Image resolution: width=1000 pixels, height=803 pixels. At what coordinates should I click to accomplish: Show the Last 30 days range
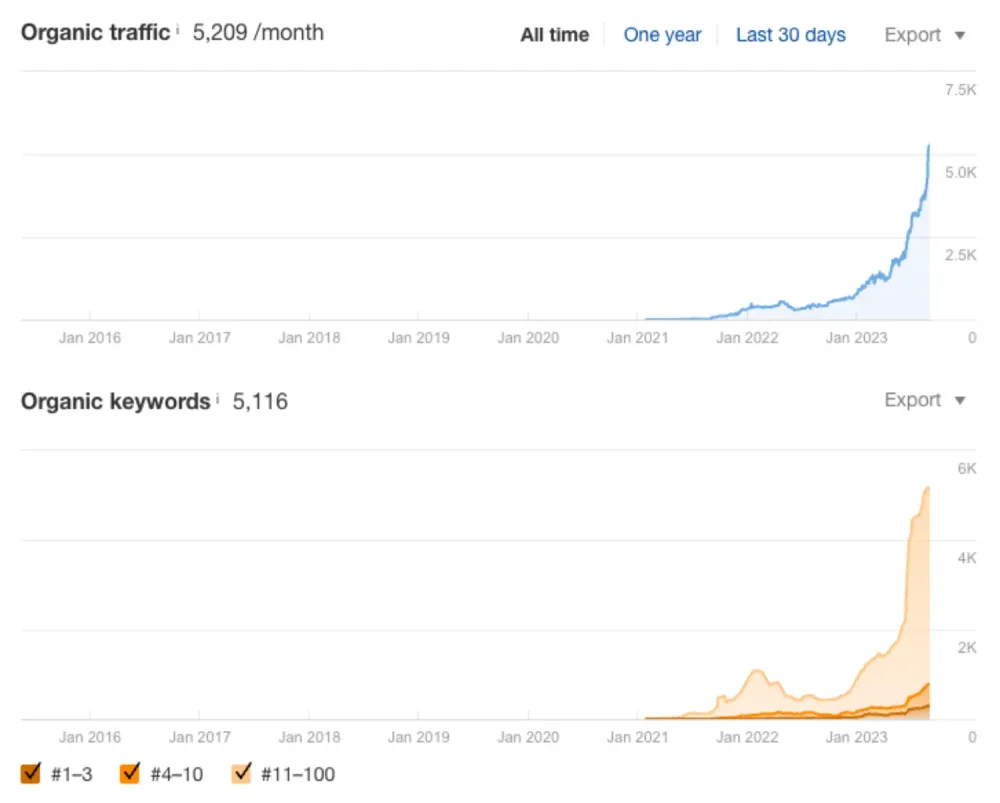pos(790,35)
